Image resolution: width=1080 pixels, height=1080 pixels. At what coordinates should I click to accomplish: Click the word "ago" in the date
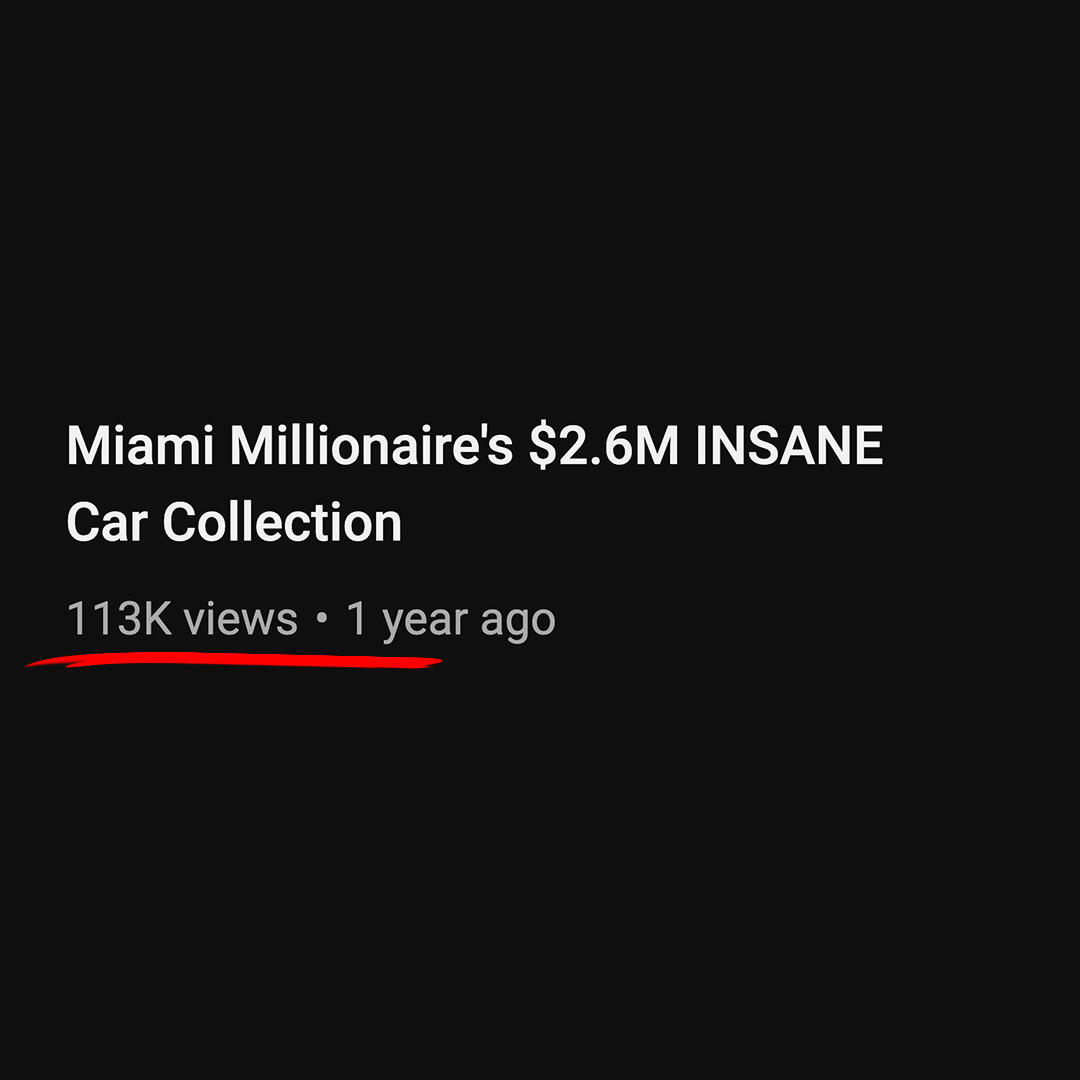(518, 623)
